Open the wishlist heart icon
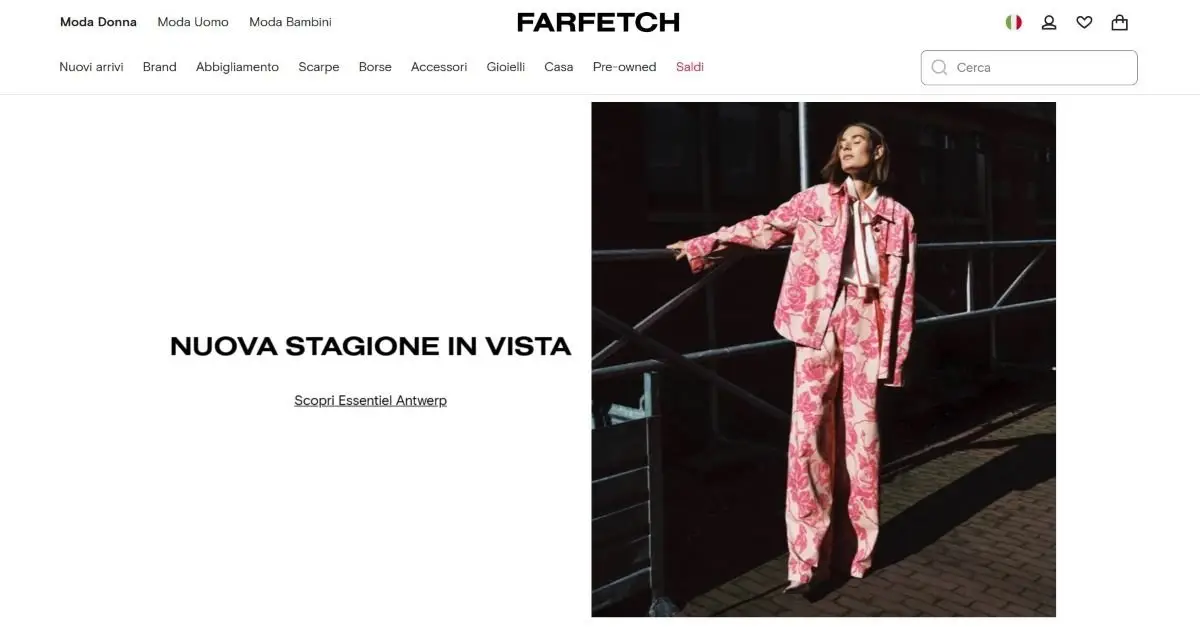Image resolution: width=1200 pixels, height=627 pixels. (1084, 22)
